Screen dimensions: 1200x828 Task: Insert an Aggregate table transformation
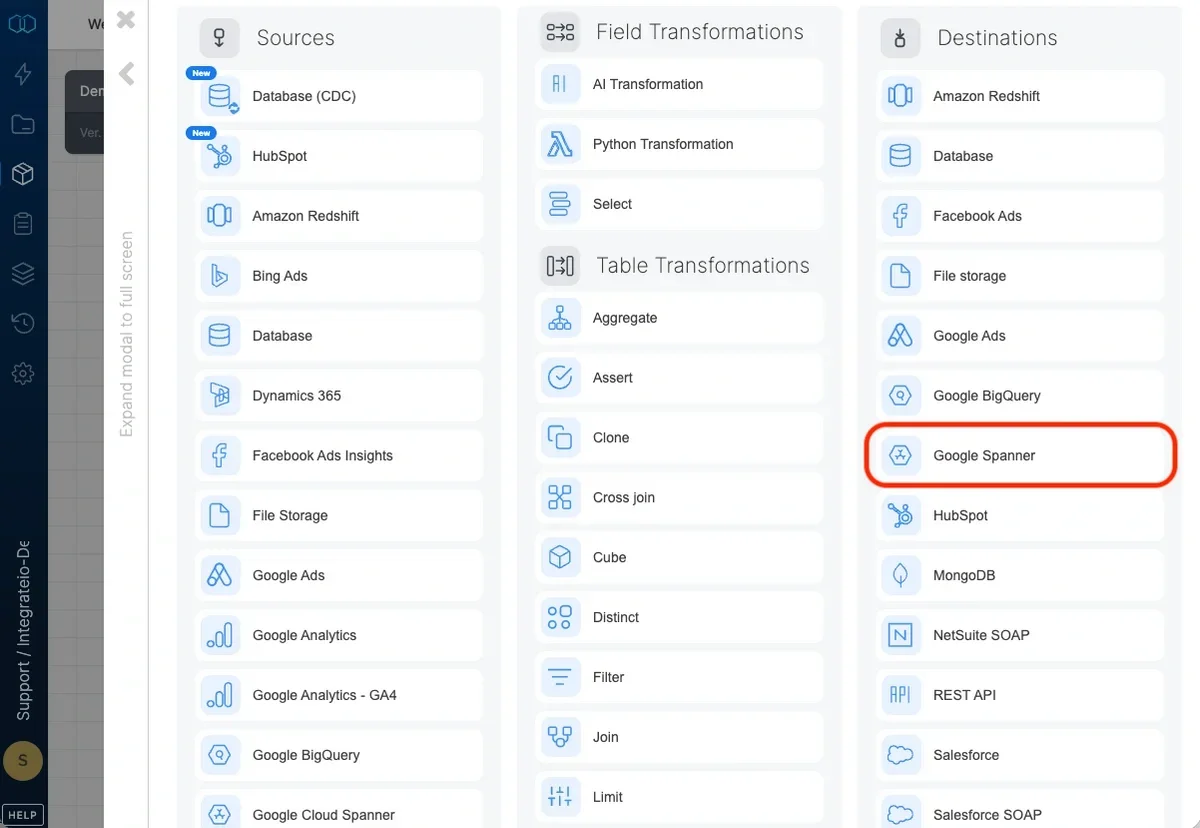(x=679, y=318)
